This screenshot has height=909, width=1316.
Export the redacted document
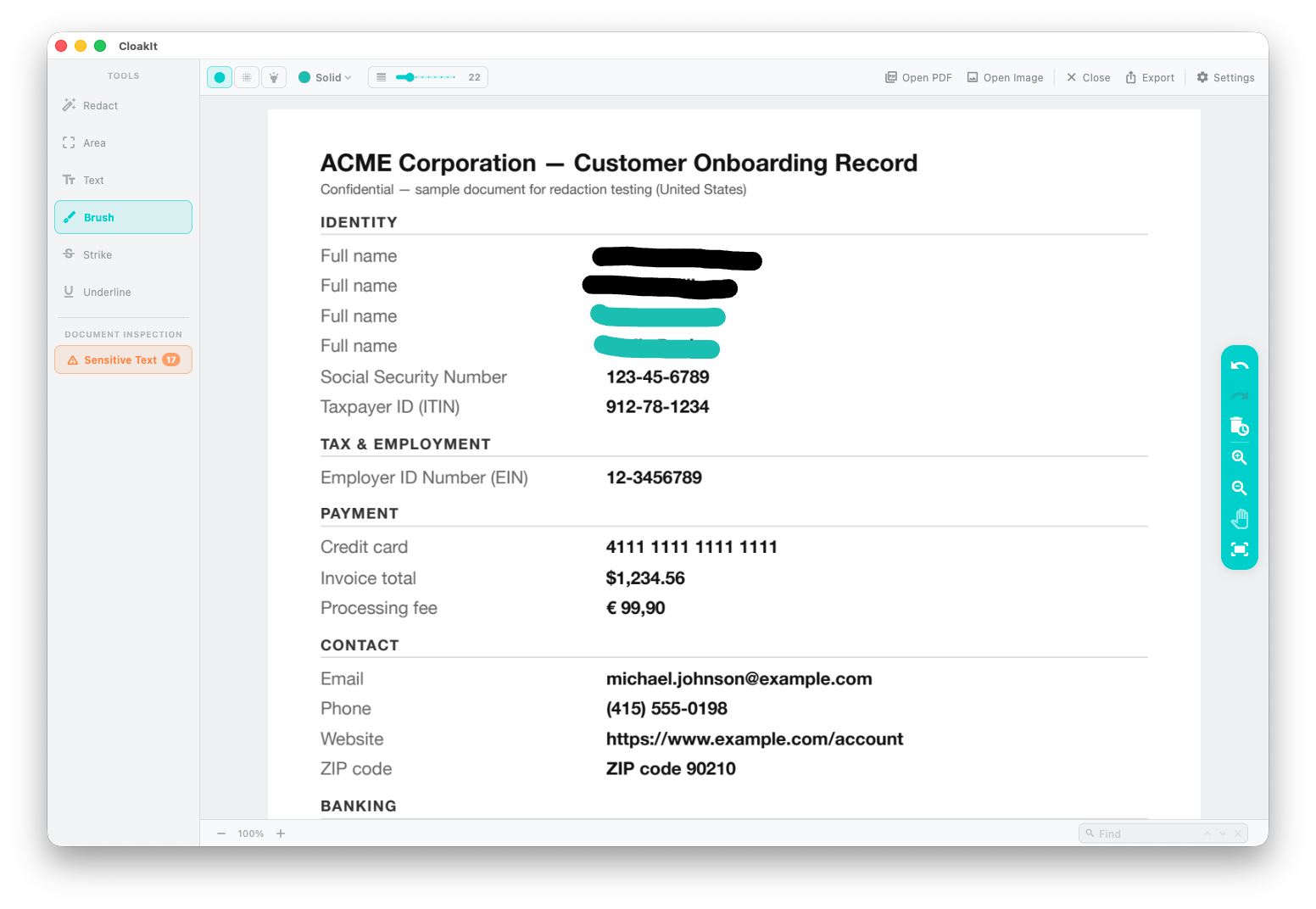[x=1150, y=77]
